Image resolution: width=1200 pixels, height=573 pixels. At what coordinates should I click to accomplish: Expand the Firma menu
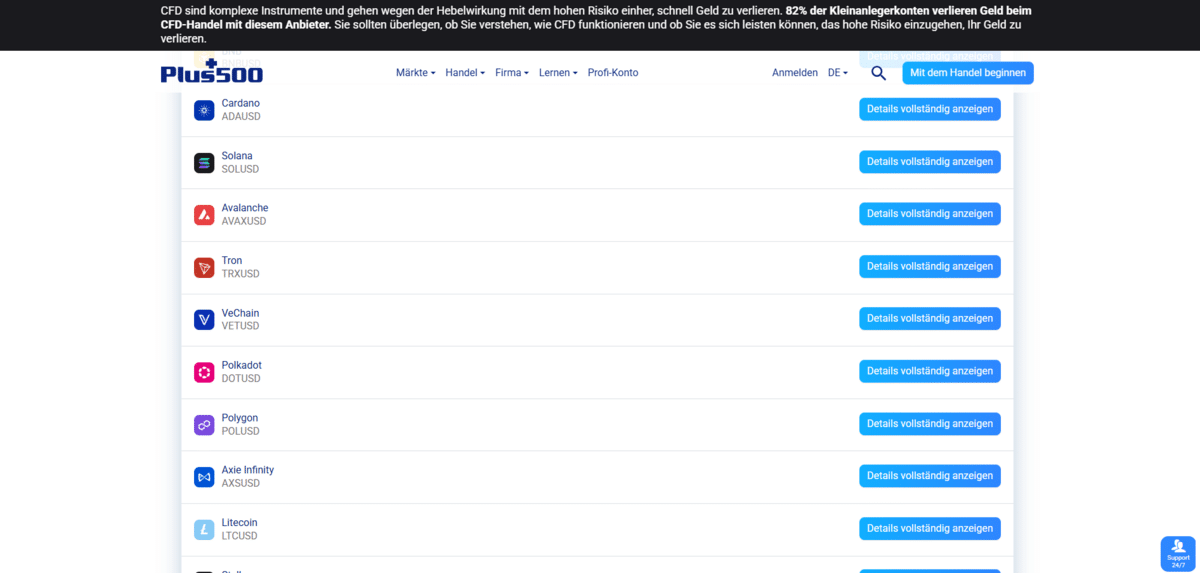(512, 73)
